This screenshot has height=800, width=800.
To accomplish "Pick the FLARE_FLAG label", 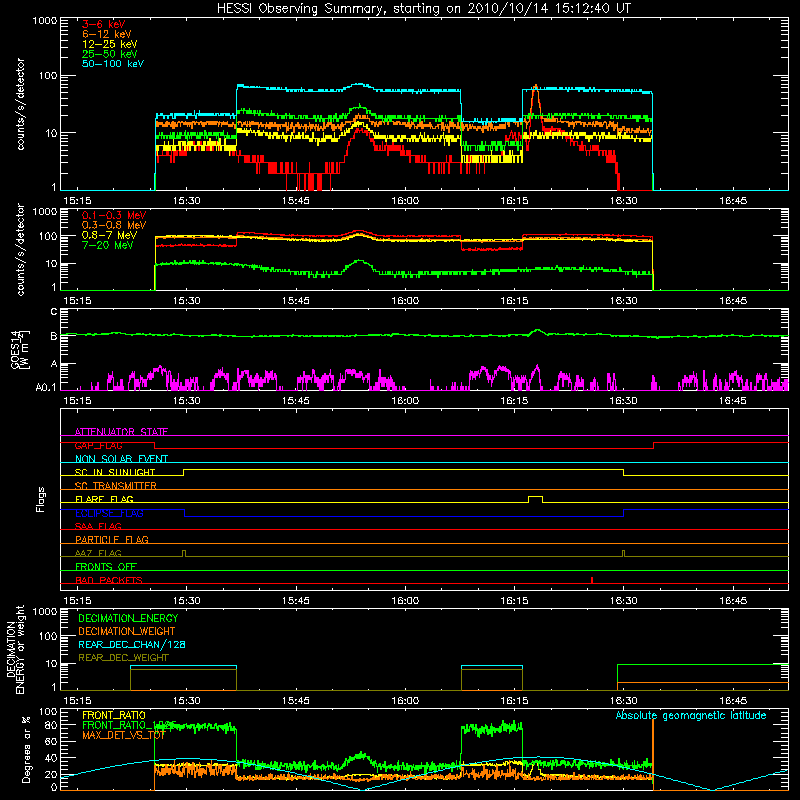I will [104, 499].
